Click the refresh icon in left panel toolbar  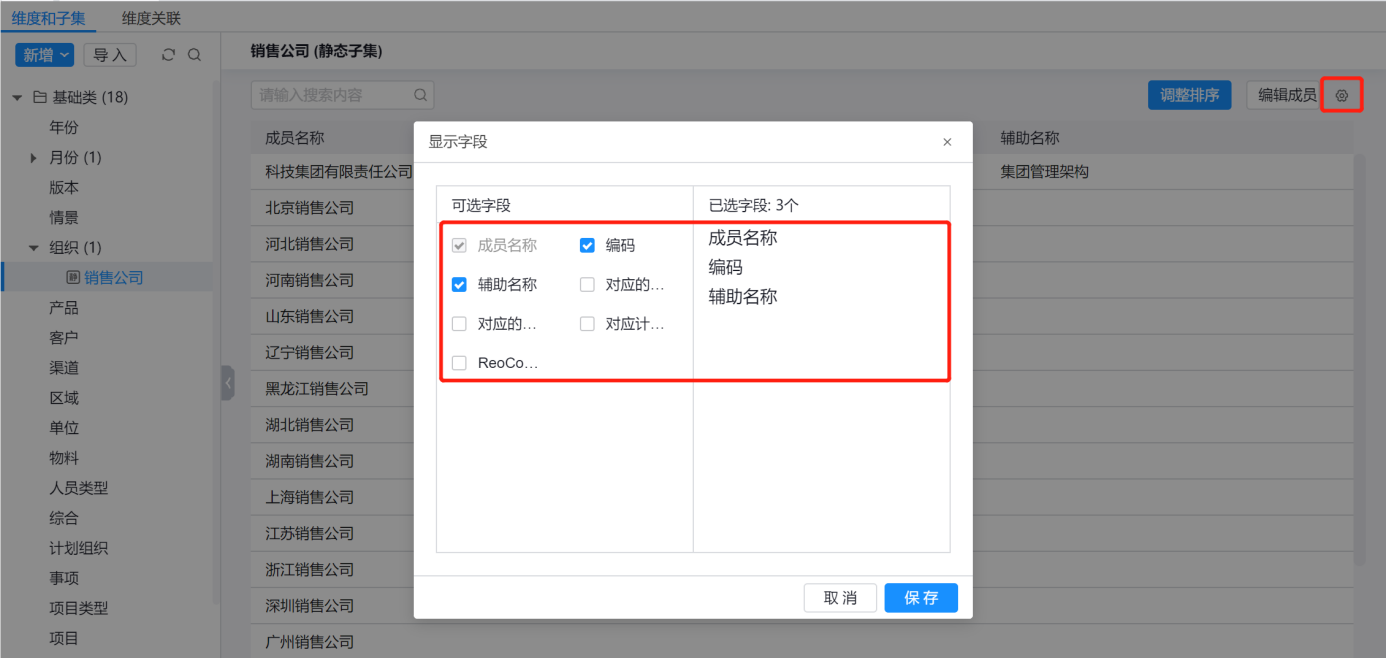pyautogui.click(x=168, y=55)
